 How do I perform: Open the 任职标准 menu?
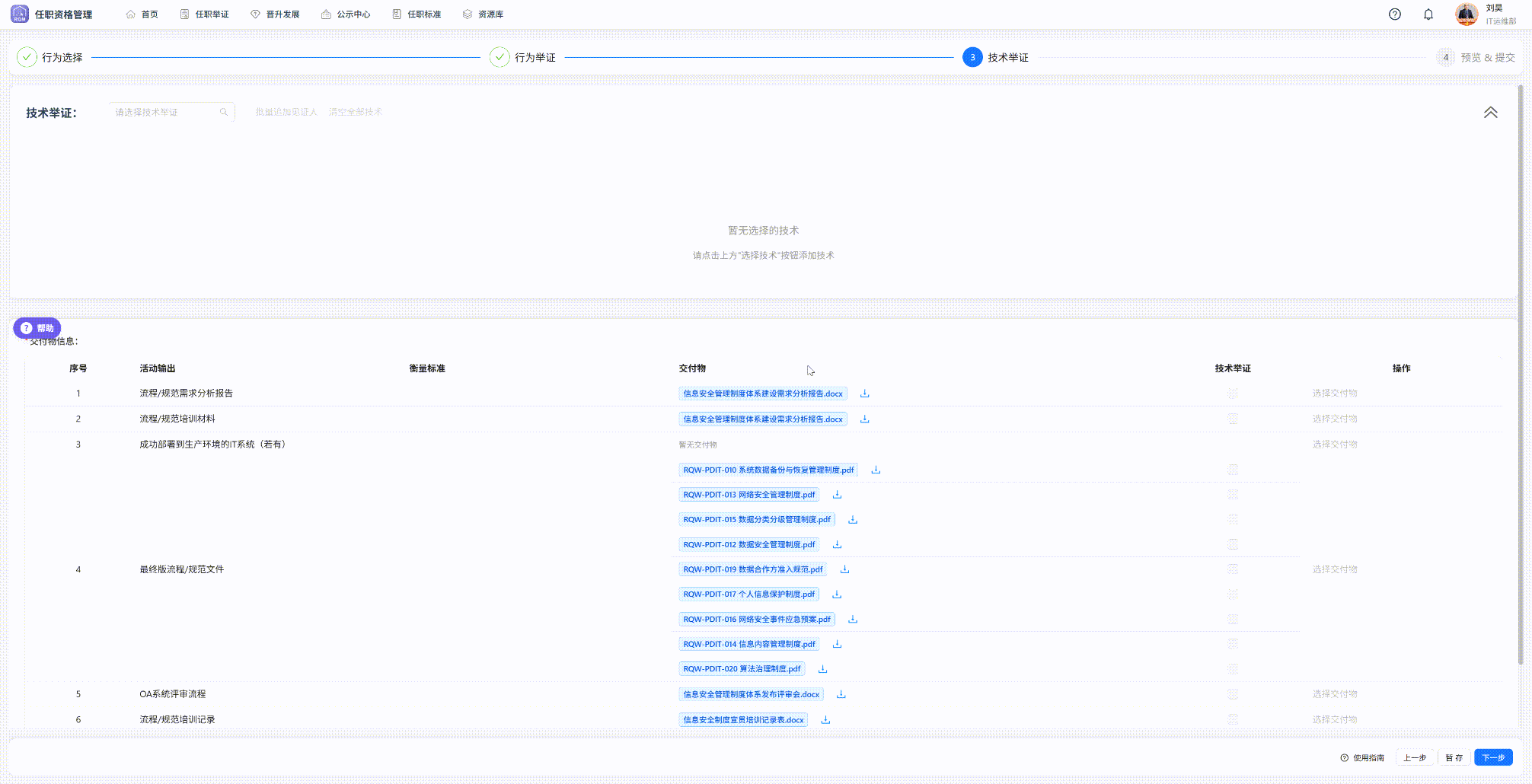point(417,14)
